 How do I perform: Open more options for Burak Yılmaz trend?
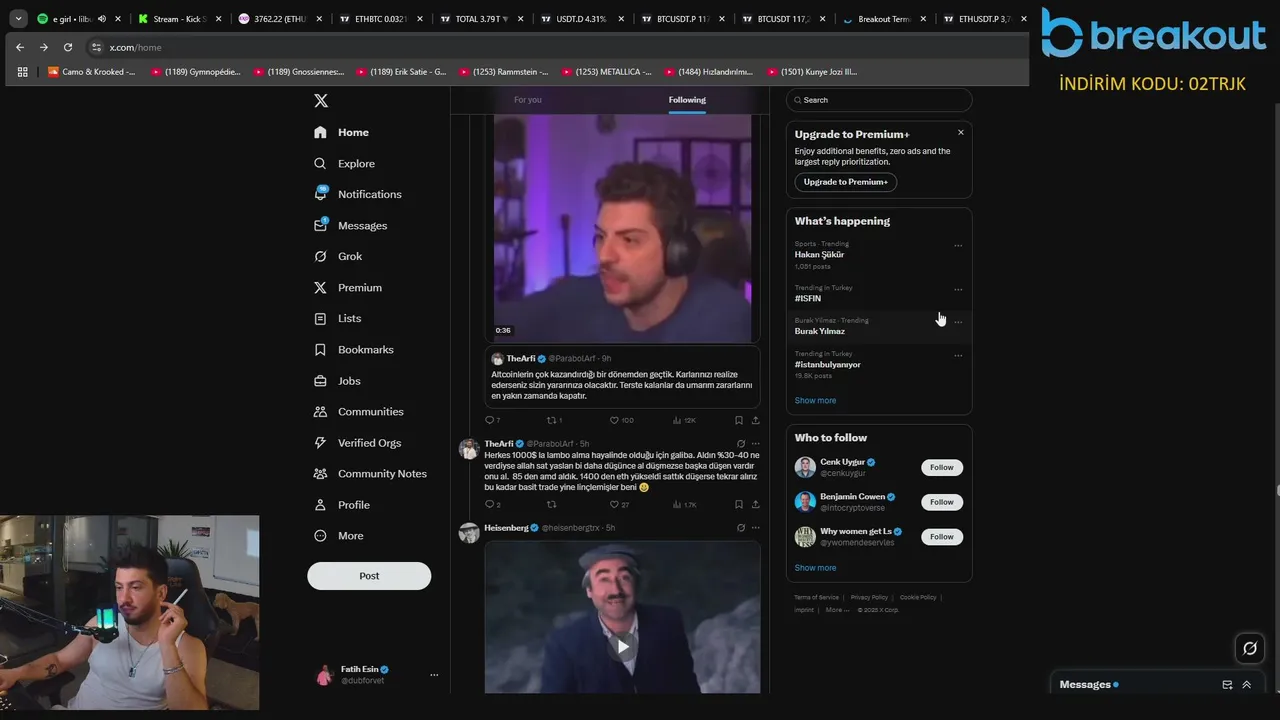958,322
